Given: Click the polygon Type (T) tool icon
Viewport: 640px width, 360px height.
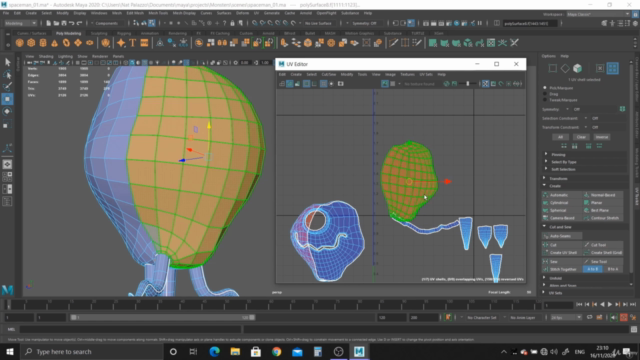Looking at the screenshot, I should coord(133,43).
